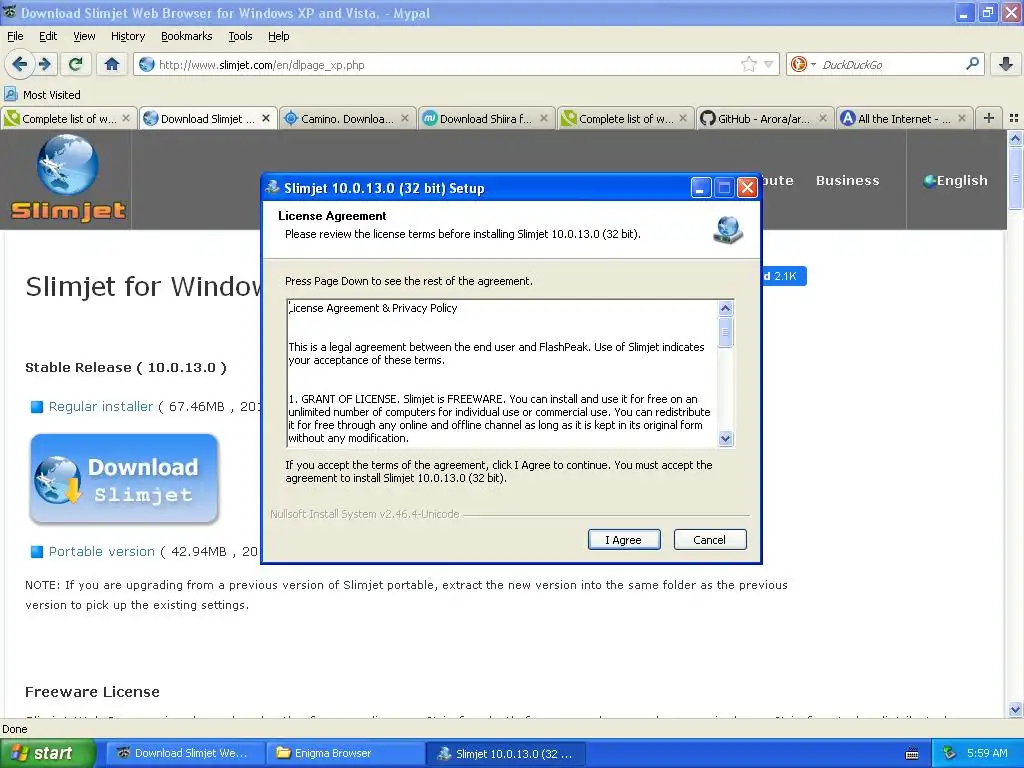Cancel the Slimjet setup dialog

[710, 539]
